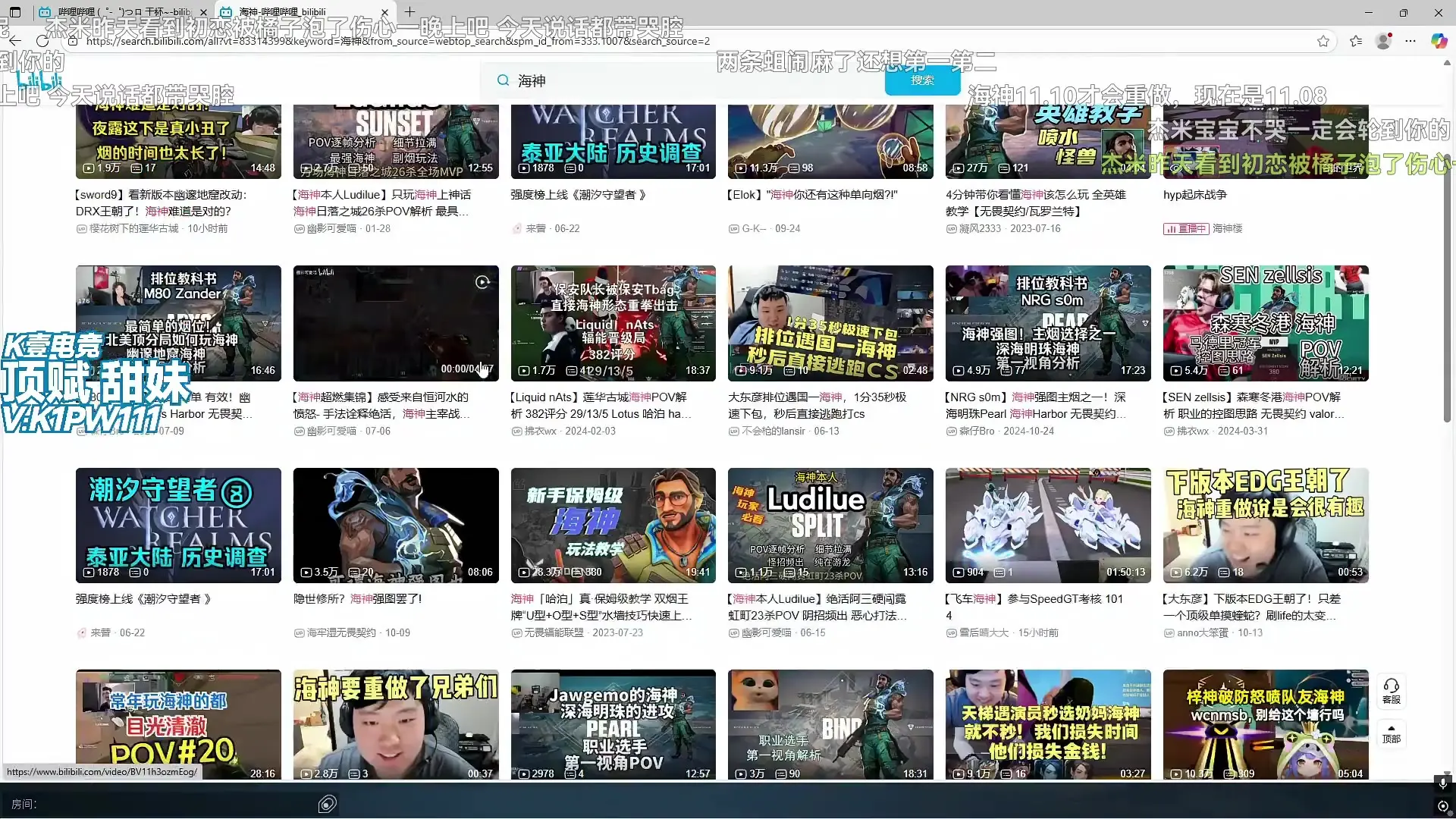Viewport: 1456px width, 819px height.
Task: Open the title 【飞车海神】参与SpeedGT考核 101
Action: [x=1034, y=607]
